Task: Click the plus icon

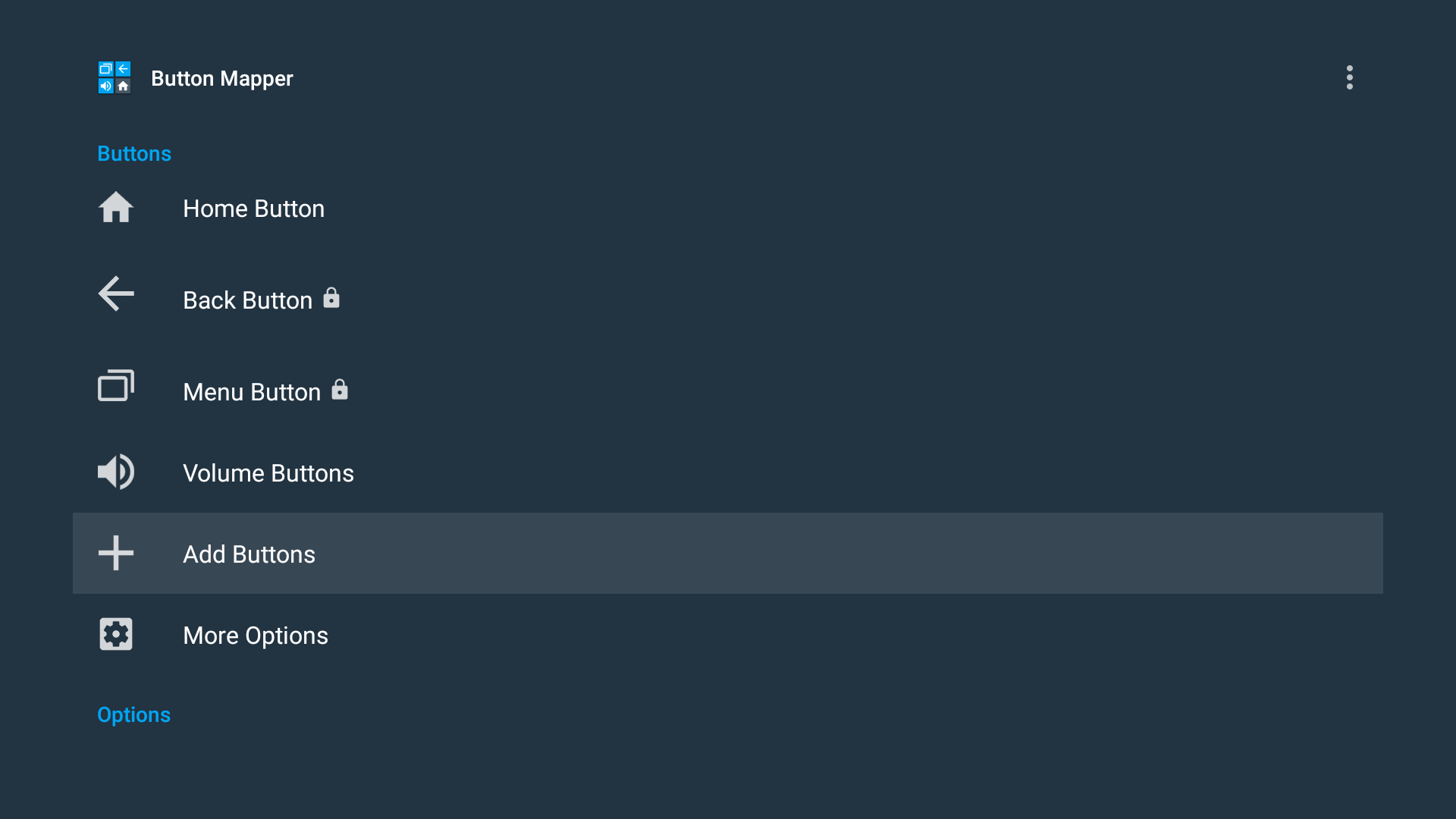Action: pyautogui.click(x=116, y=553)
